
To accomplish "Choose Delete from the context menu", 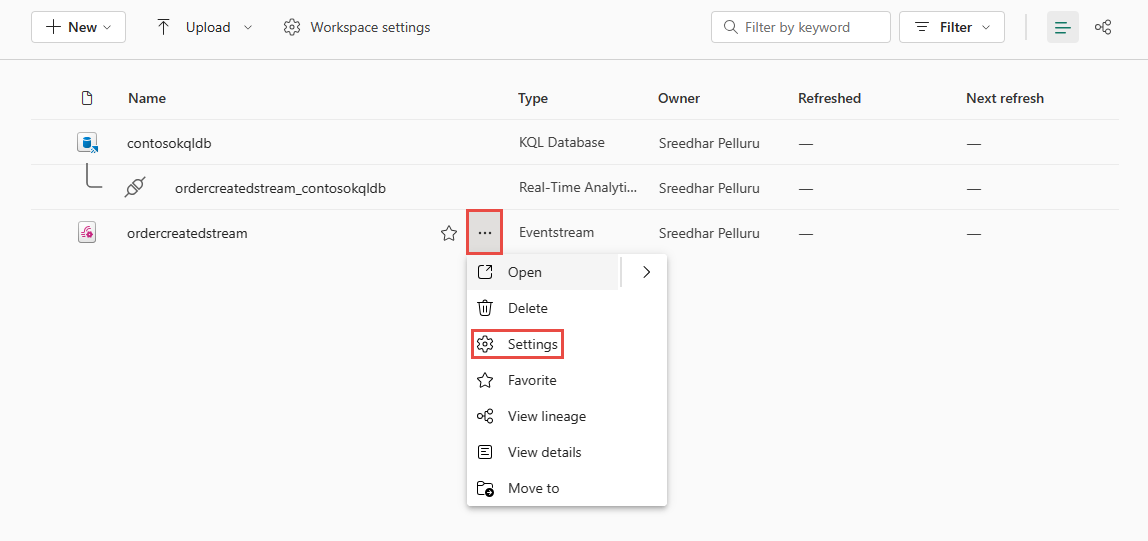I will pyautogui.click(x=527, y=308).
